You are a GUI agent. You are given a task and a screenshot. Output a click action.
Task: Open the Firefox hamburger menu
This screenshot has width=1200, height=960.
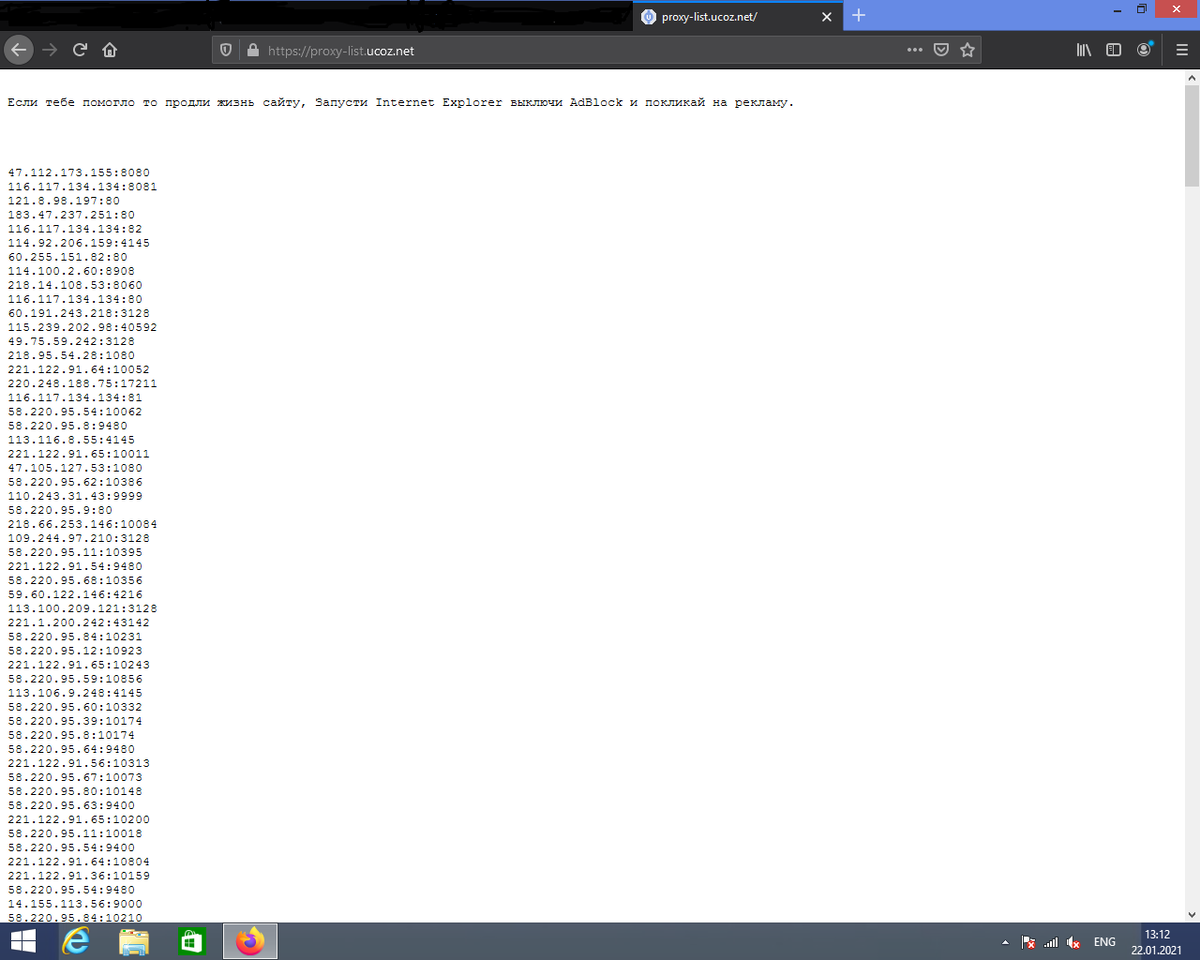(x=1181, y=50)
